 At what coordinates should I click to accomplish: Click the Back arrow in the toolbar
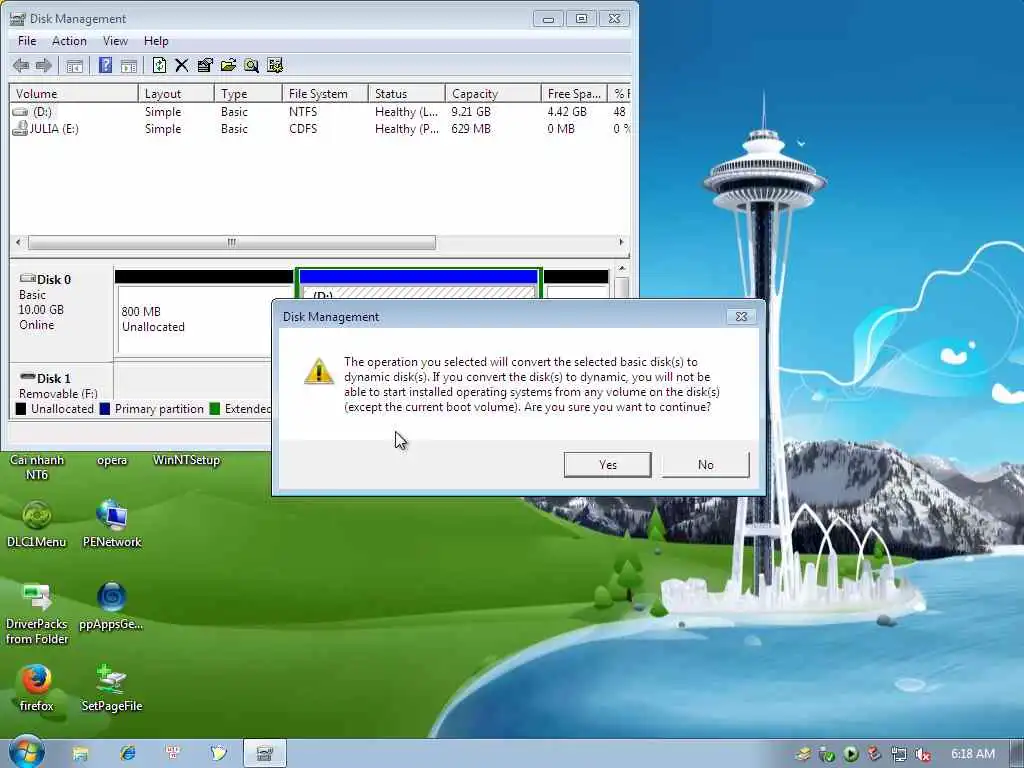click(x=21, y=65)
